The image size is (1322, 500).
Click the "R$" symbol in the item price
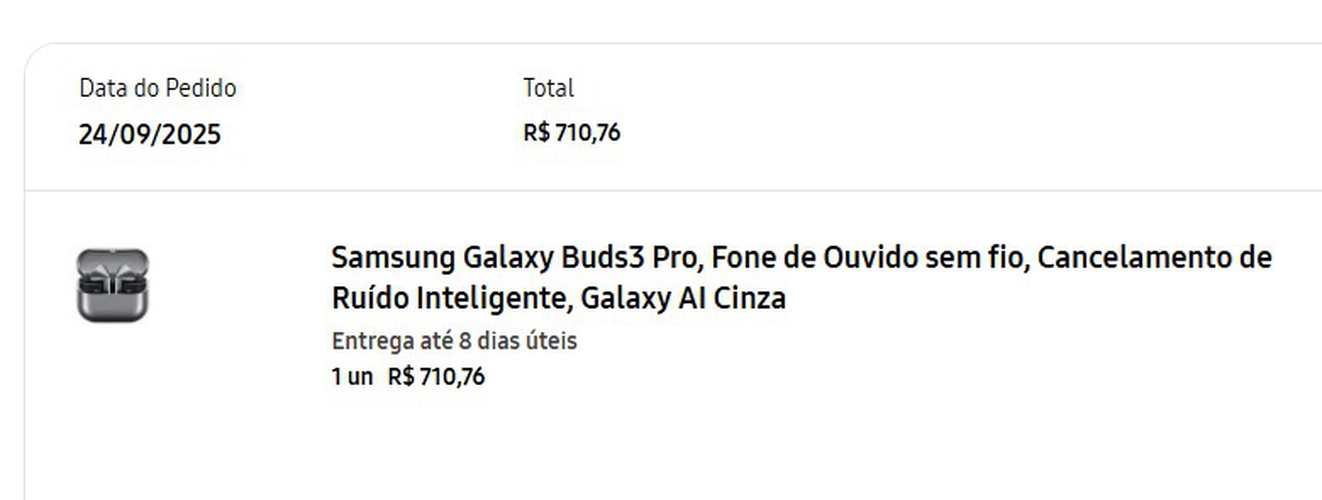pyautogui.click(x=401, y=377)
